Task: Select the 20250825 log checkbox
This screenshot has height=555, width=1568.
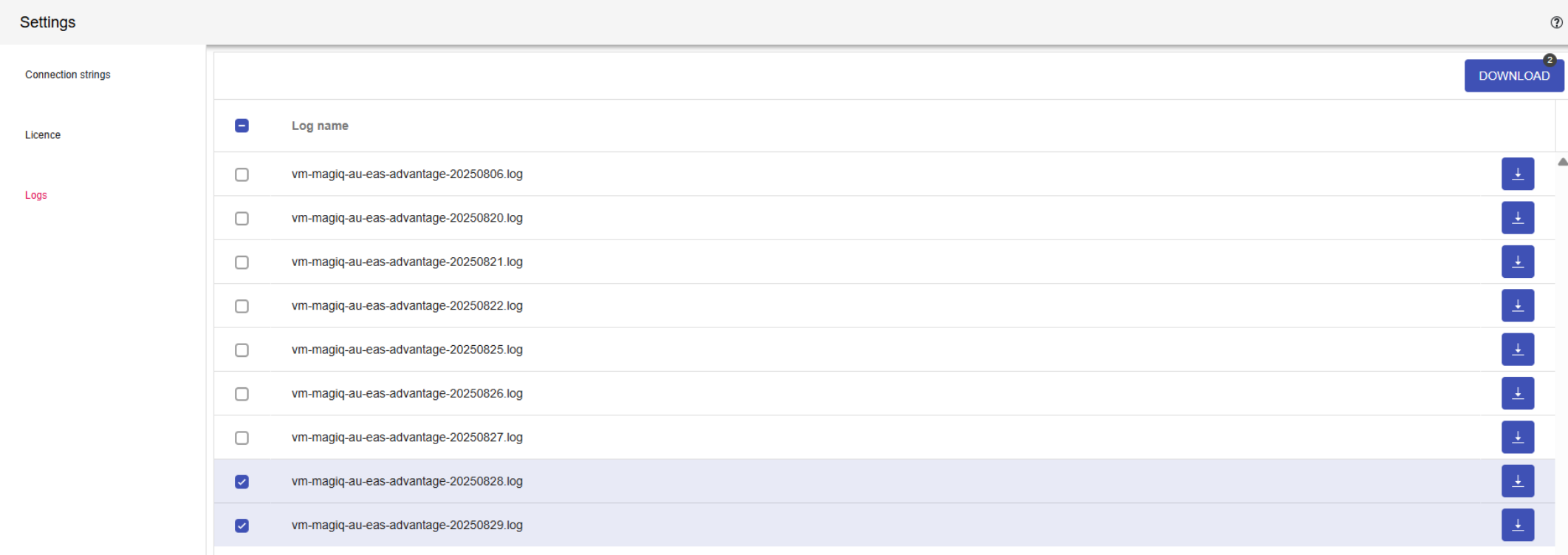Action: coord(242,350)
